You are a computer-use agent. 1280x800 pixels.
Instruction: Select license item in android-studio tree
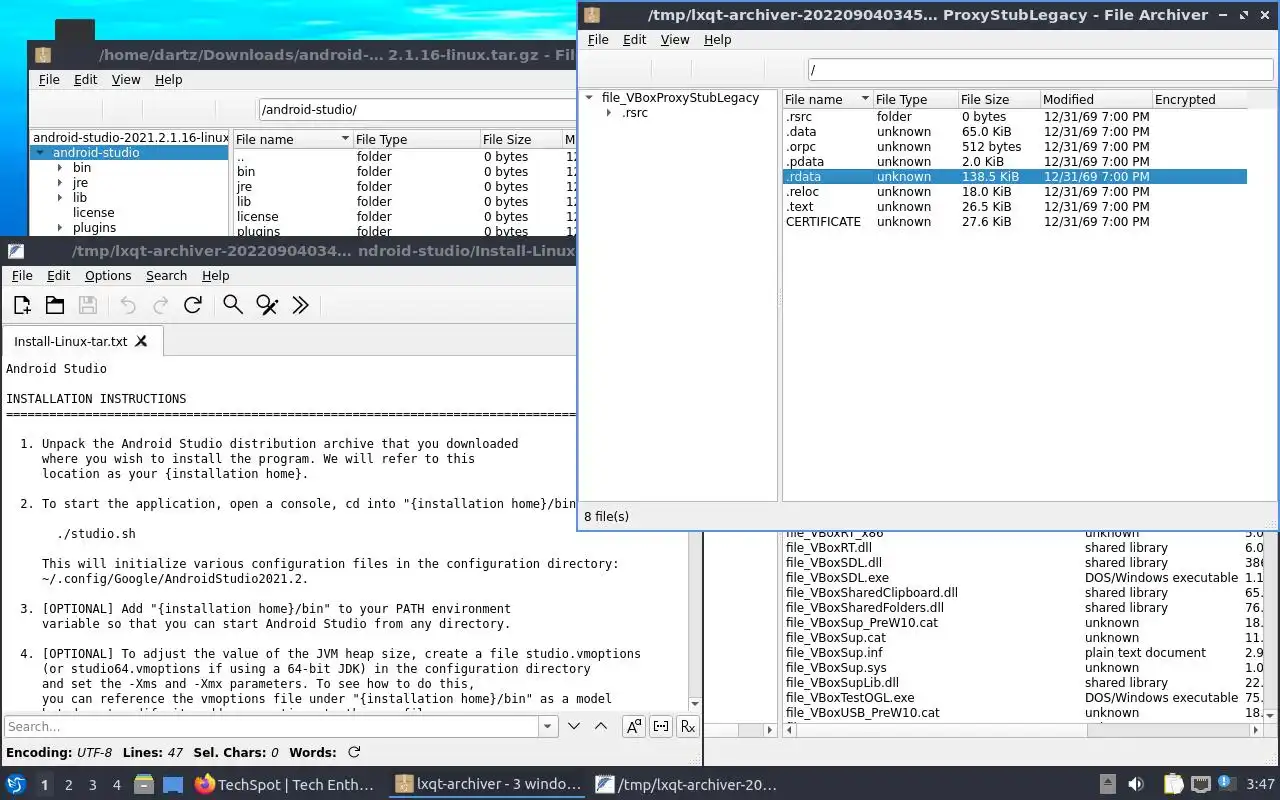pyautogui.click(x=93, y=213)
